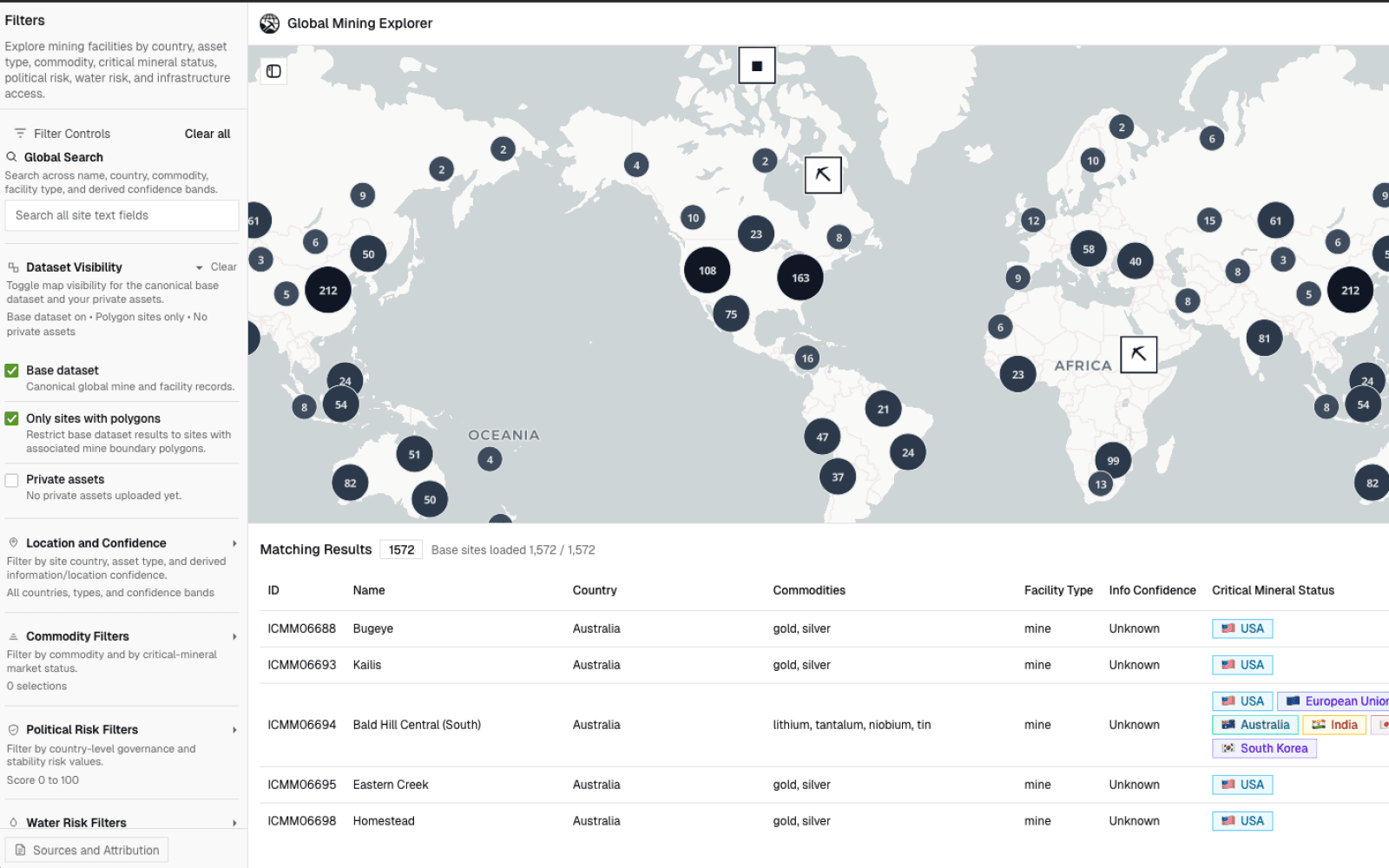The width and height of the screenshot is (1389, 868).
Task: Click the Filter Controls funnel icon
Action: click(19, 133)
